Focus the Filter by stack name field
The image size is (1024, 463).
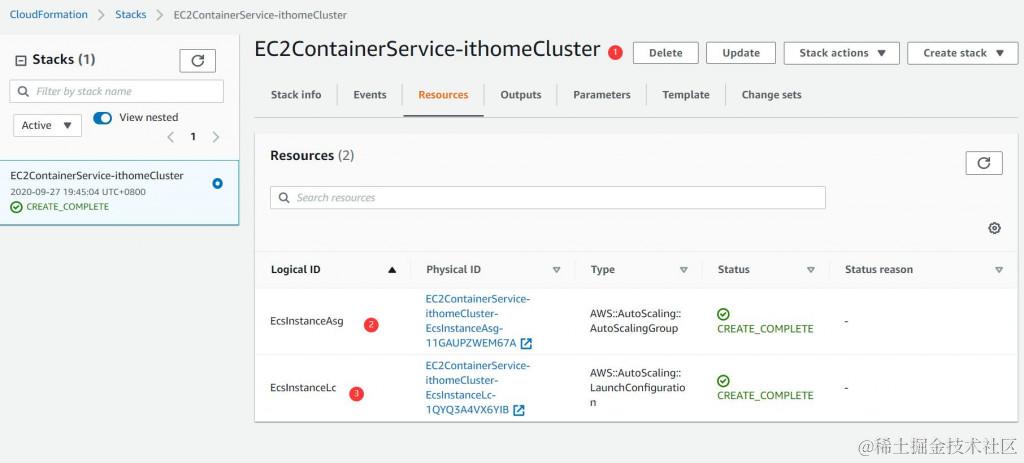pyautogui.click(x=116, y=91)
